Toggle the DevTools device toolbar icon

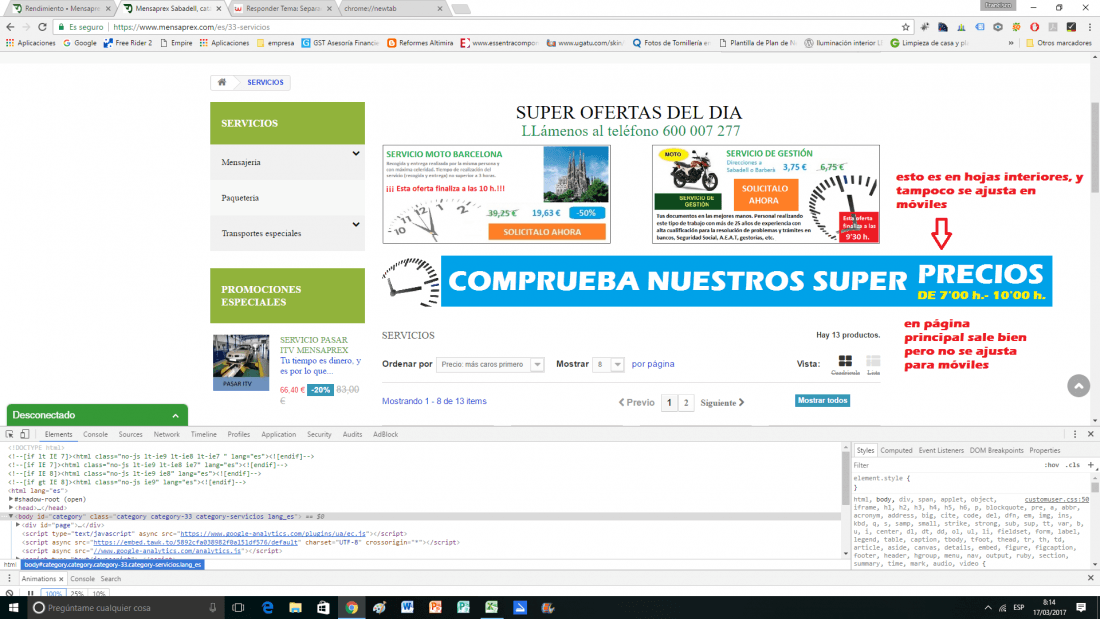pyautogui.click(x=25, y=434)
